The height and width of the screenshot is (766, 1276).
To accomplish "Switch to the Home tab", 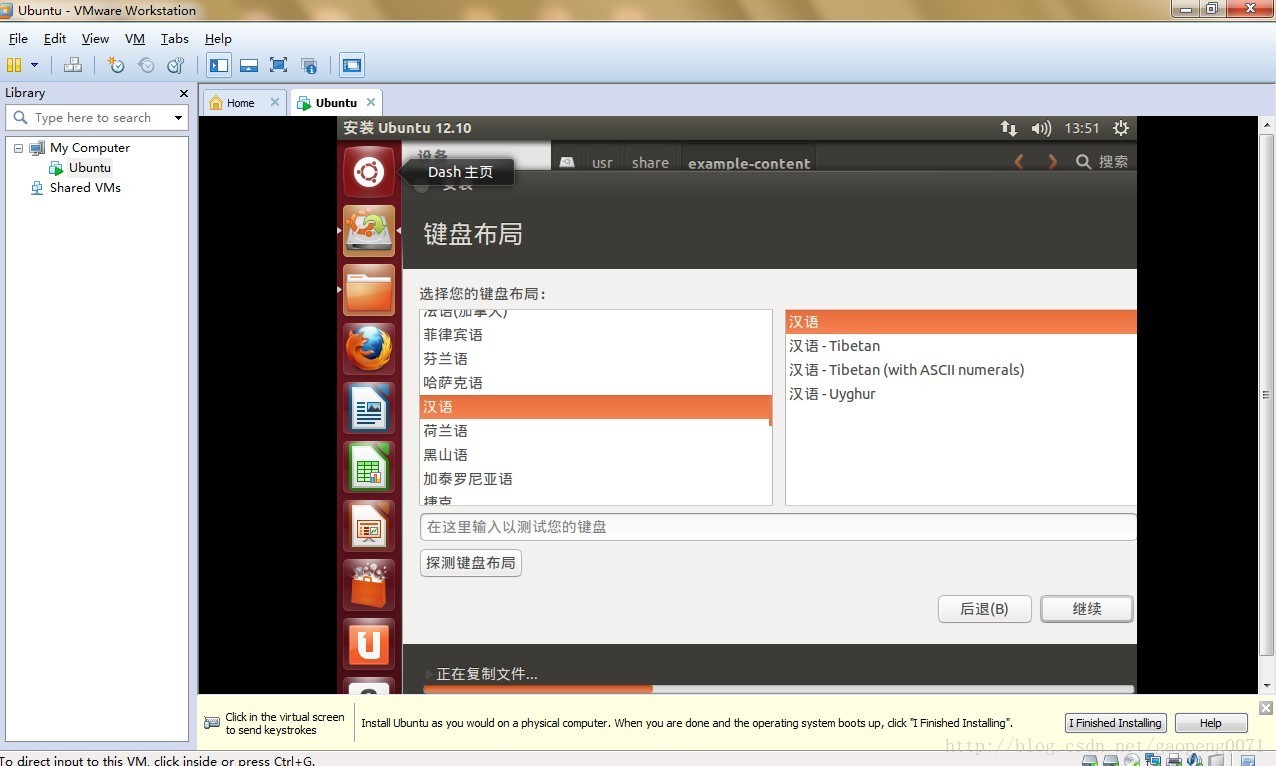I will [x=240, y=103].
